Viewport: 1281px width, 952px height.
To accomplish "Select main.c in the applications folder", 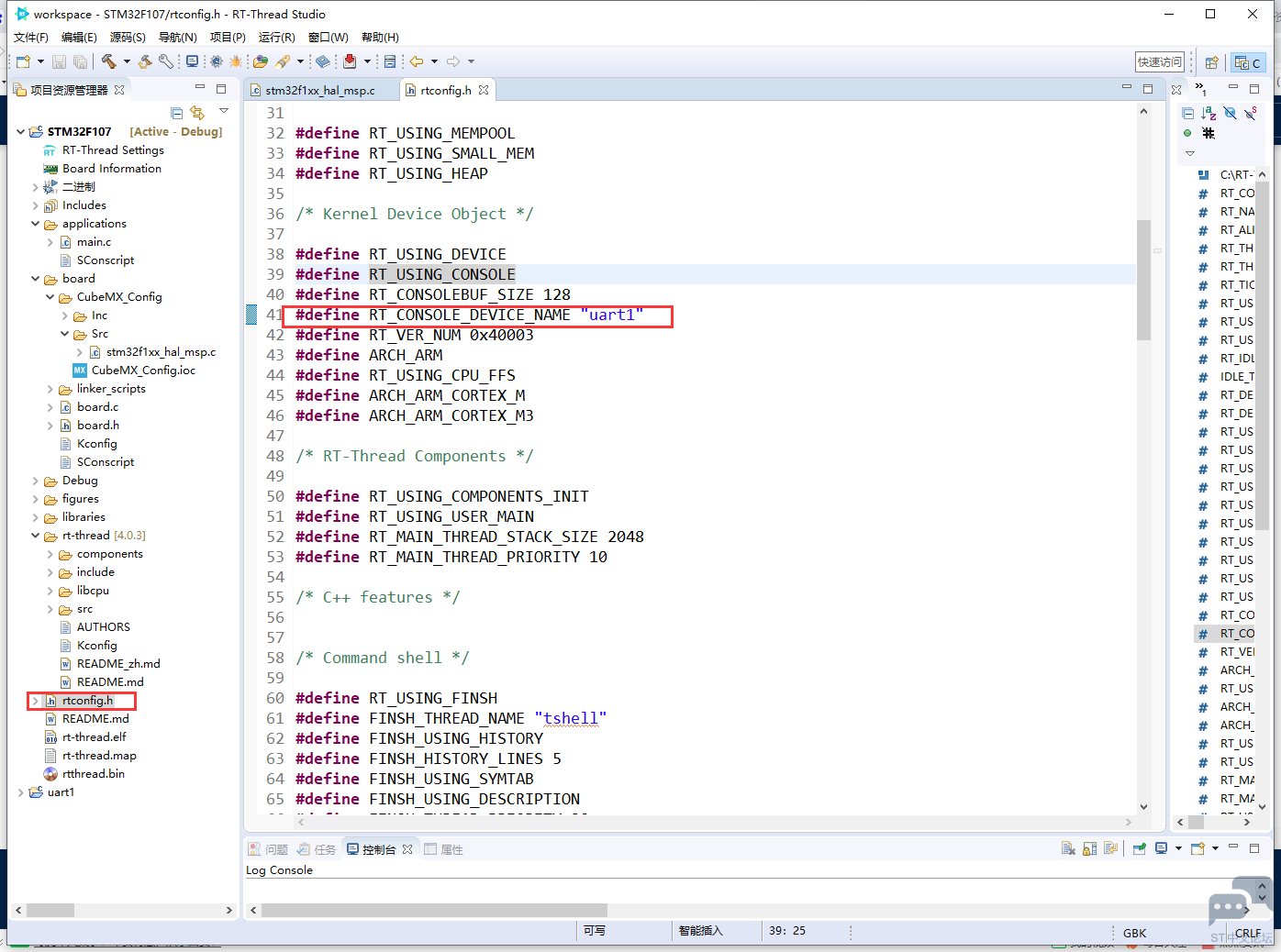I will [x=94, y=242].
